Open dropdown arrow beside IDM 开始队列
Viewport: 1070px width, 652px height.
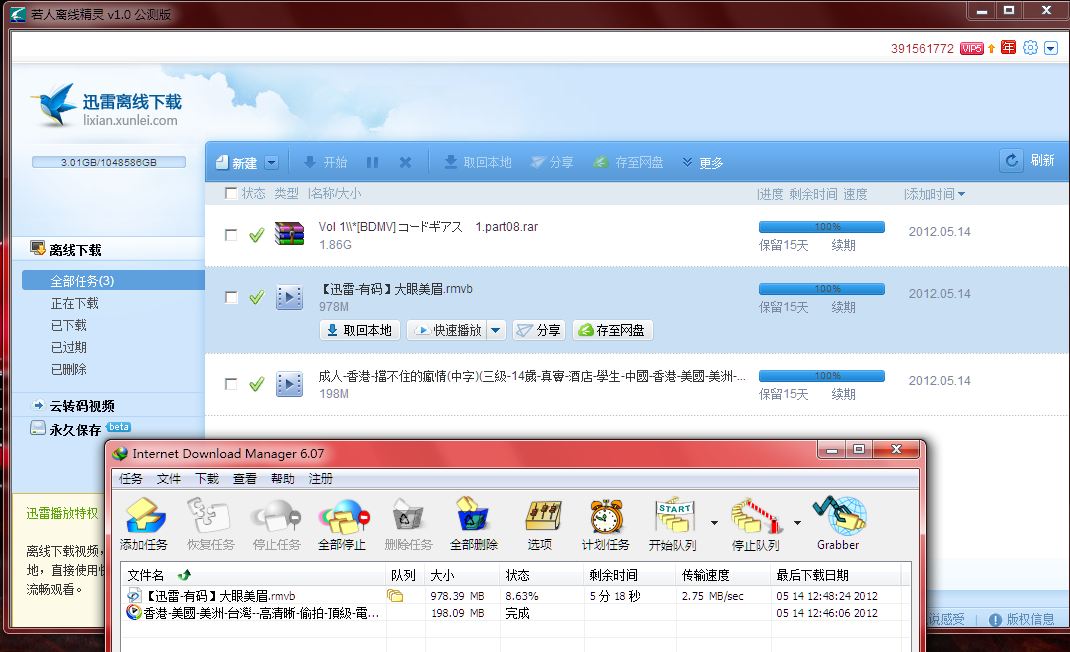(x=714, y=523)
